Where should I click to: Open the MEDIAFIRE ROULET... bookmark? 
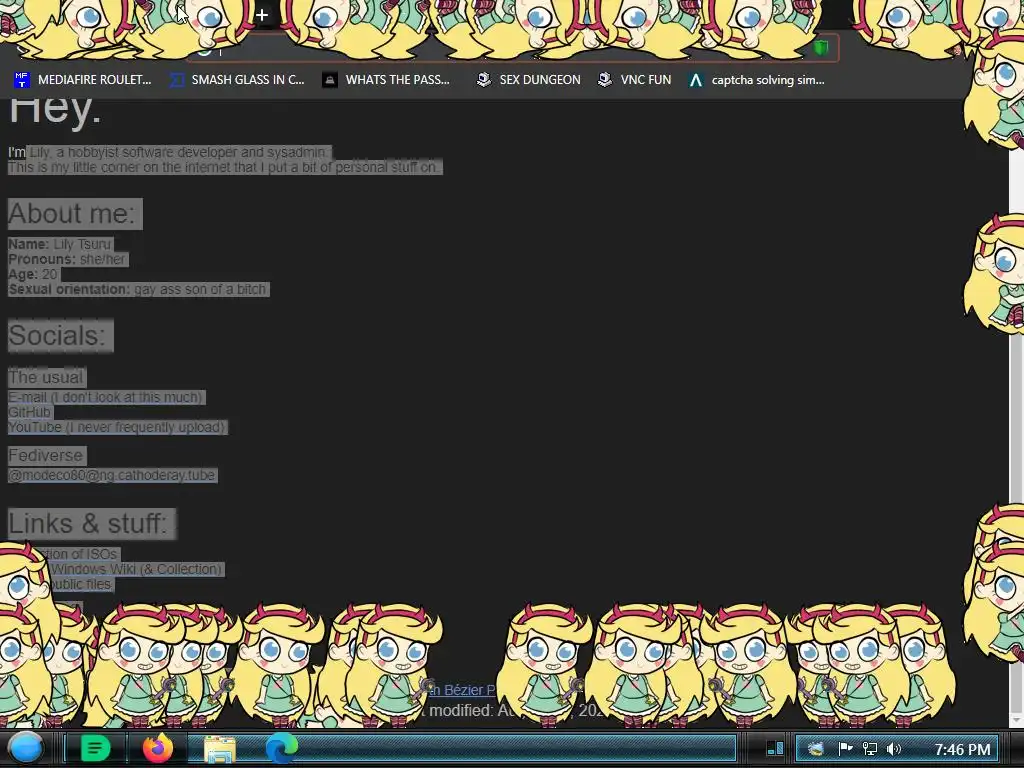(82, 80)
